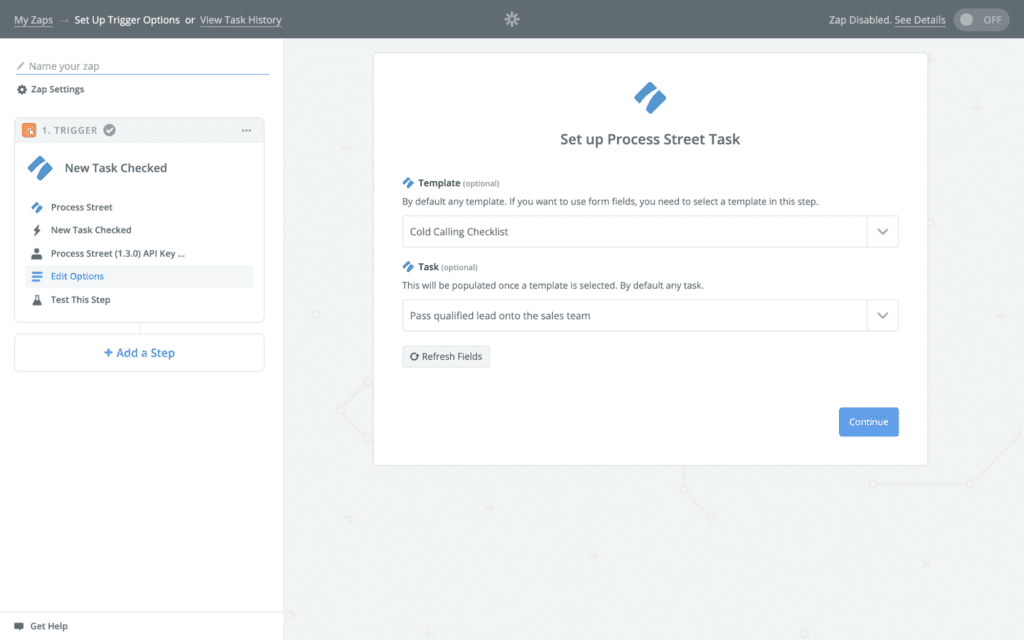Open See Details link
Viewport: 1024px width, 640px height.
point(920,20)
